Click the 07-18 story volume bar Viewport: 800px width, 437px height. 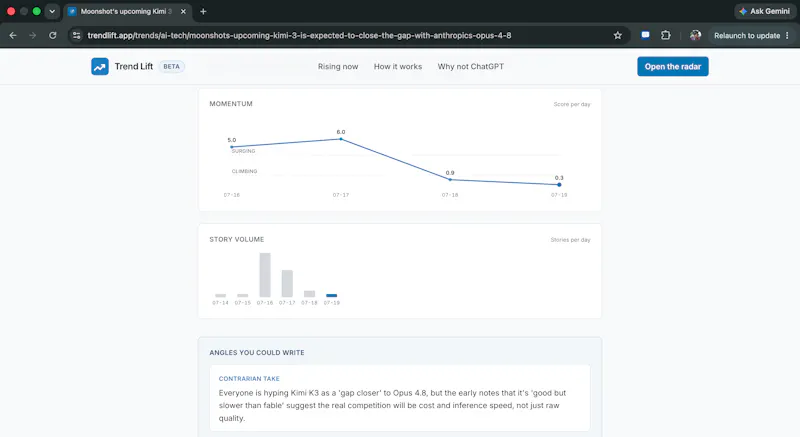click(309, 294)
